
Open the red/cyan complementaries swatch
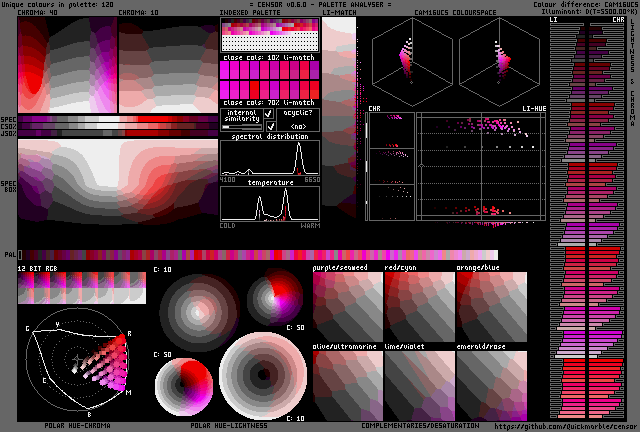(419, 306)
